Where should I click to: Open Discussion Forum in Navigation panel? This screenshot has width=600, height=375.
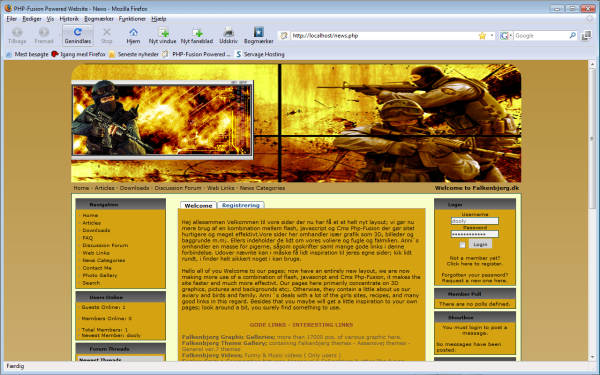pyautogui.click(x=105, y=245)
